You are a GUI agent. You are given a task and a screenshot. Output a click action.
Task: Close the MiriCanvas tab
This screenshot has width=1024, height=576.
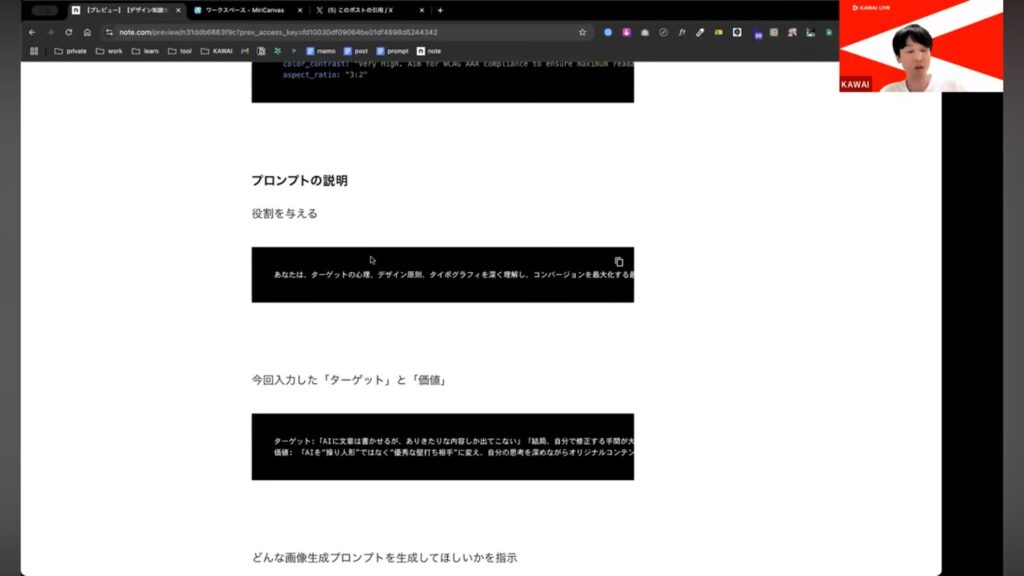(x=300, y=10)
